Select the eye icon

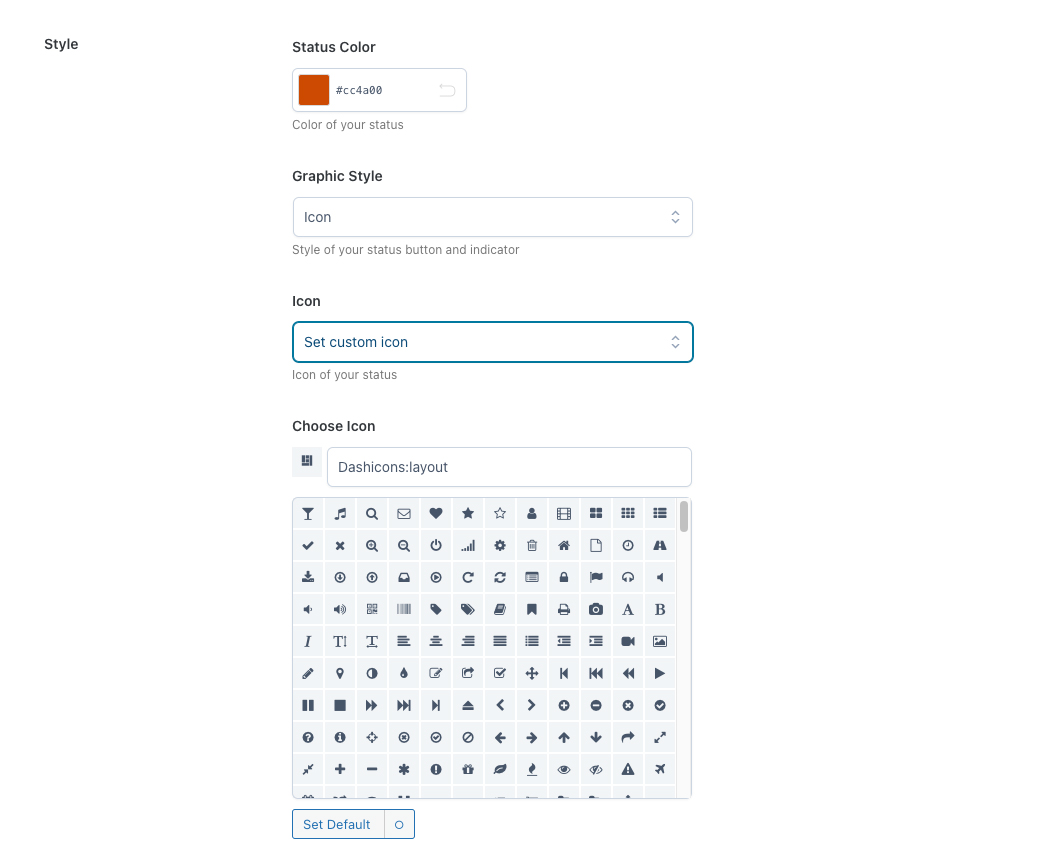coord(564,769)
